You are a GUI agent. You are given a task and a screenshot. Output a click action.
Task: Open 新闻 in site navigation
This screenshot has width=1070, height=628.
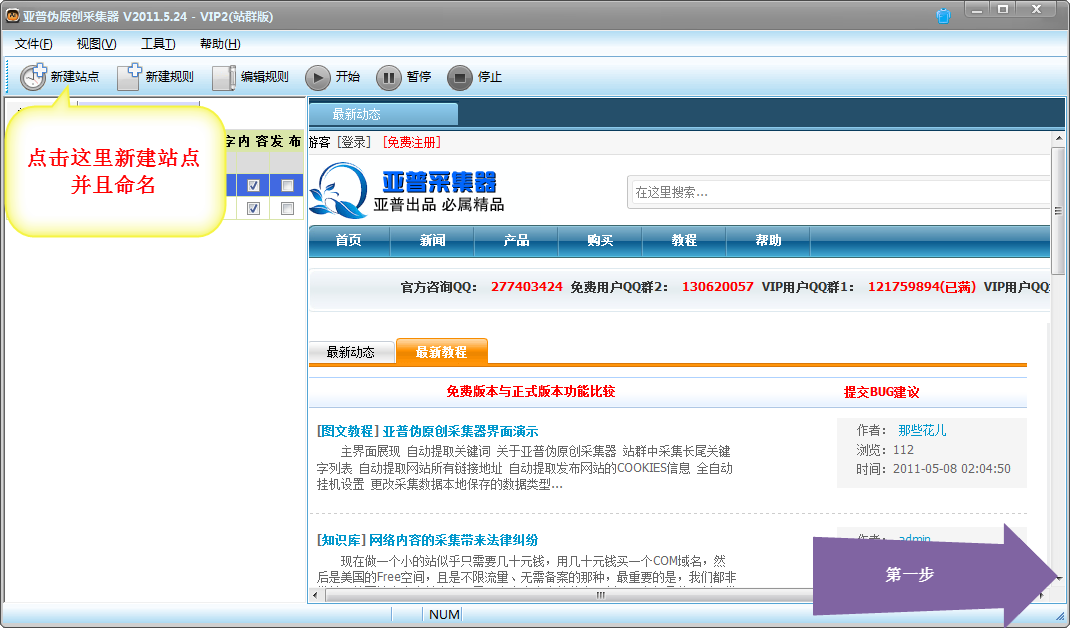pos(433,240)
